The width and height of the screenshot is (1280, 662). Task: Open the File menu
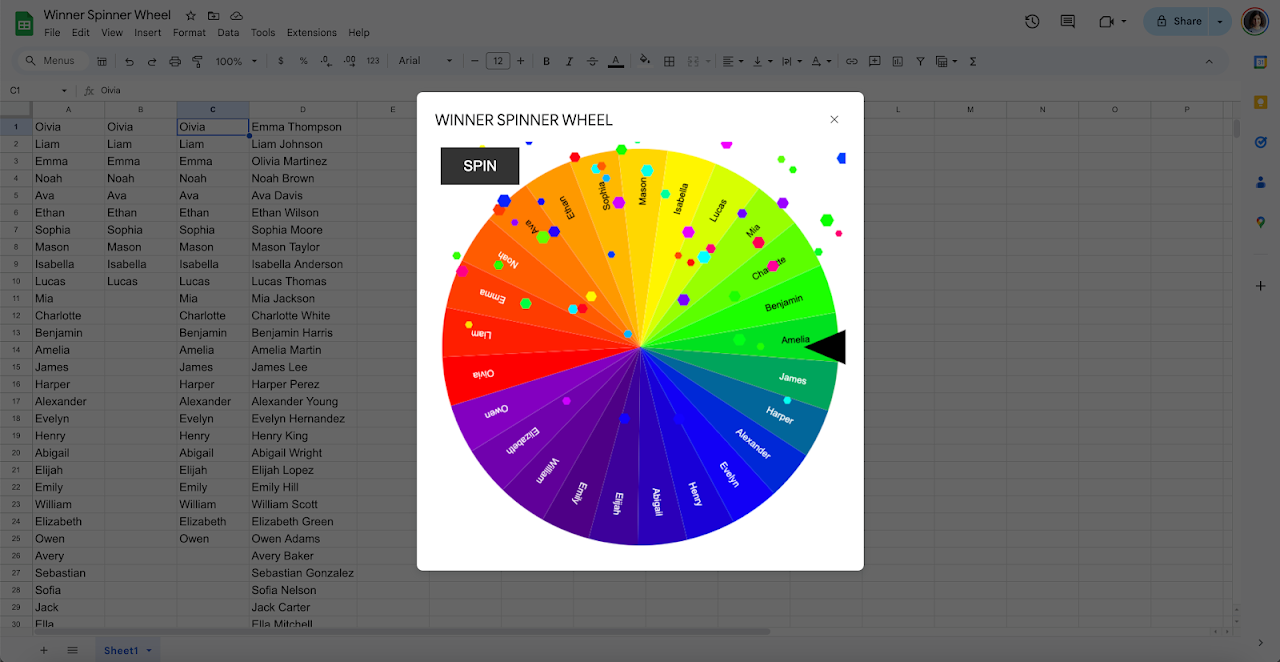(52, 33)
